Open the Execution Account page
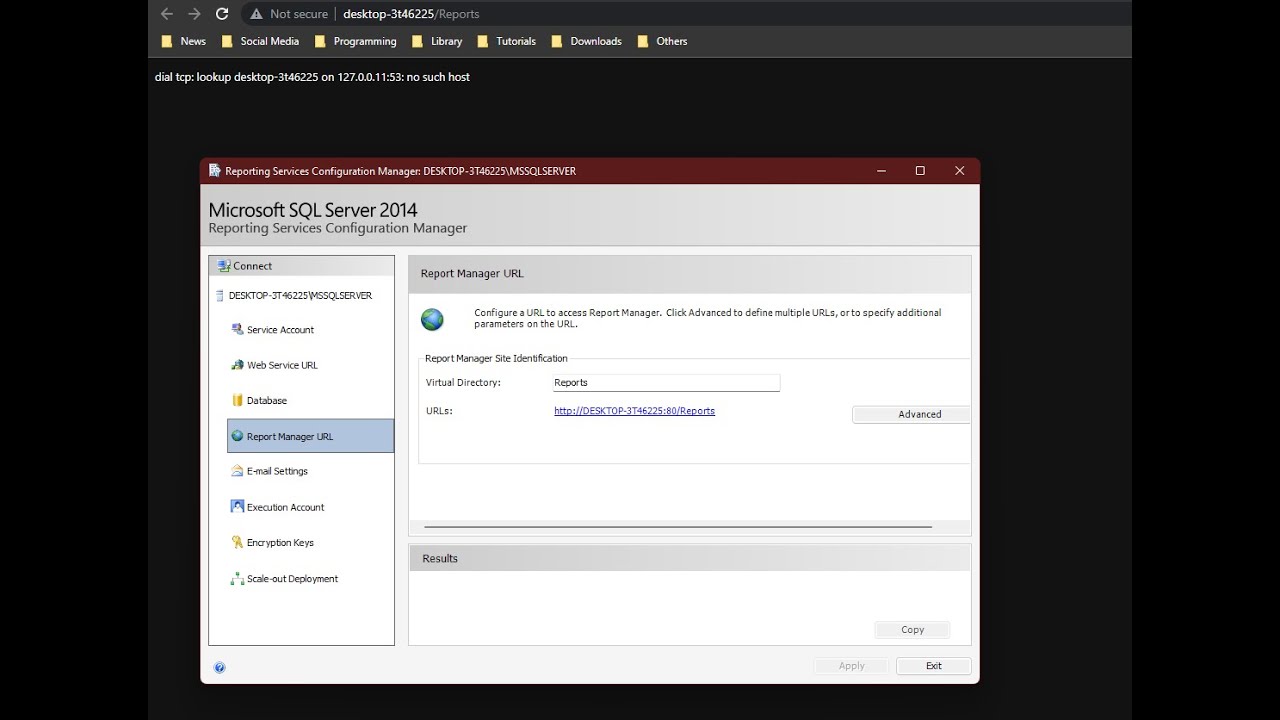This screenshot has height=720, width=1280. (x=277, y=507)
